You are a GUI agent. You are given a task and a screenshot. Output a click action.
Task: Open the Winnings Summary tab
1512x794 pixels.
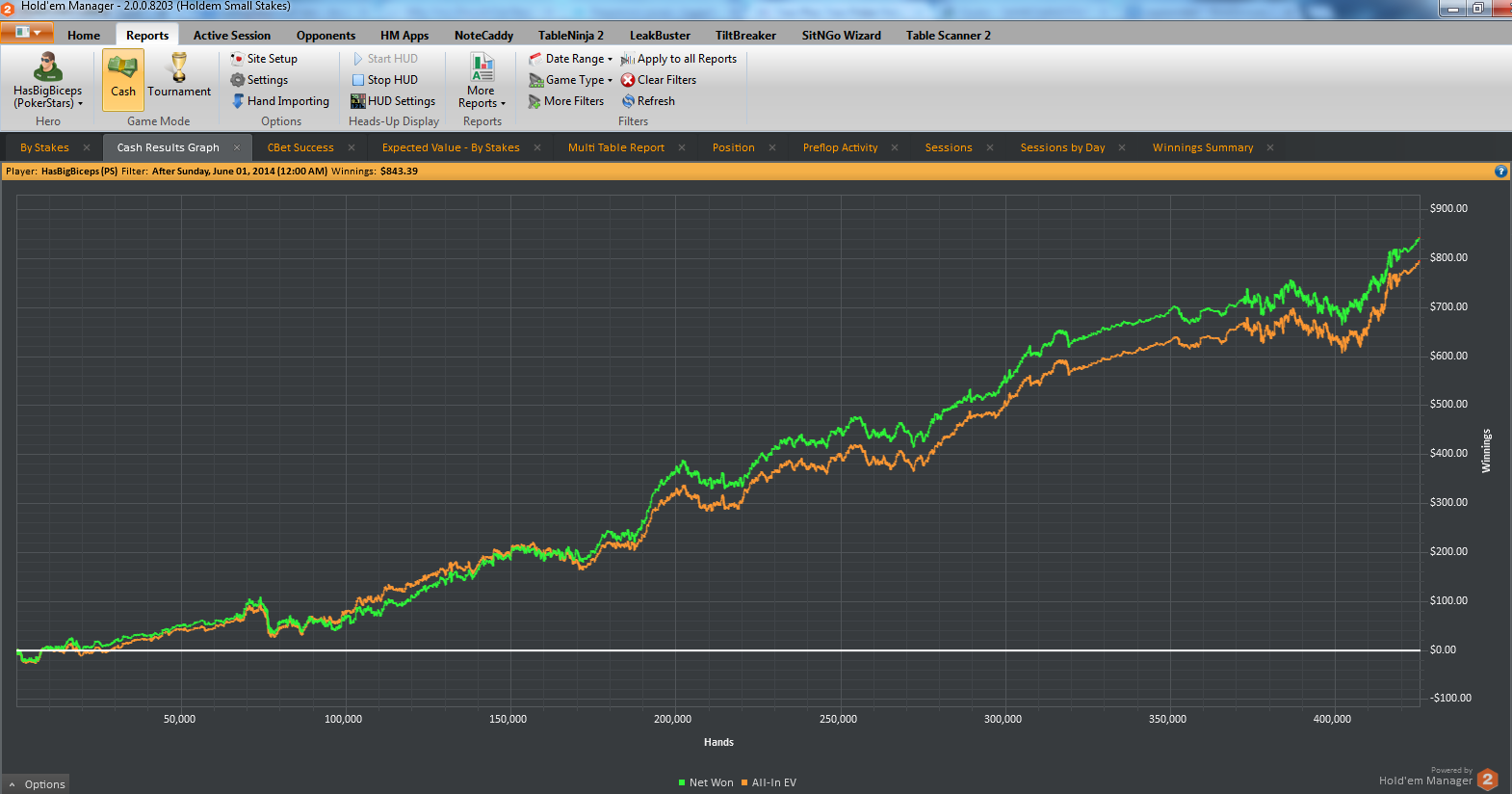click(x=1203, y=147)
